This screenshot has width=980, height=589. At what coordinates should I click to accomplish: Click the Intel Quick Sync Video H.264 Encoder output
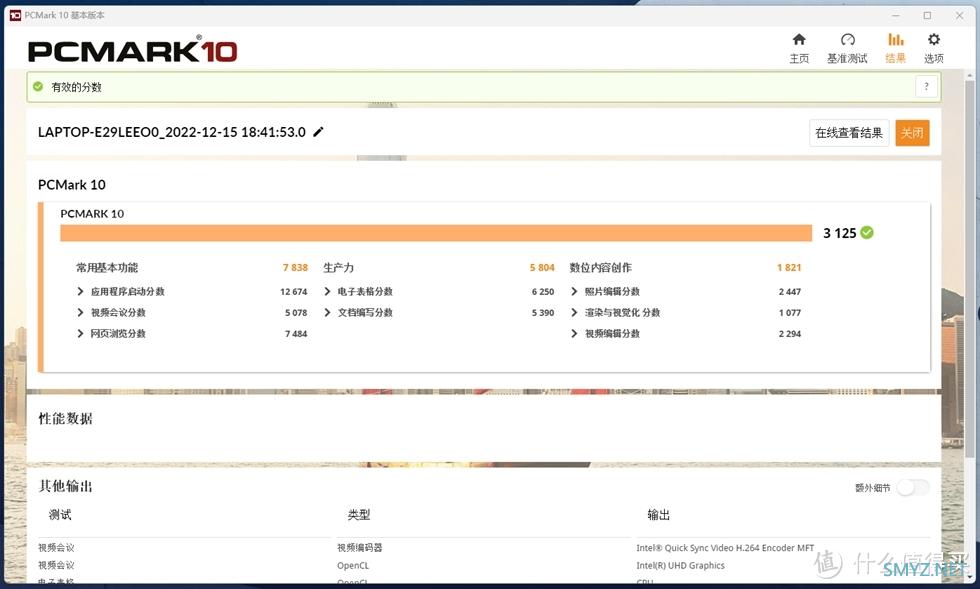tap(725, 548)
